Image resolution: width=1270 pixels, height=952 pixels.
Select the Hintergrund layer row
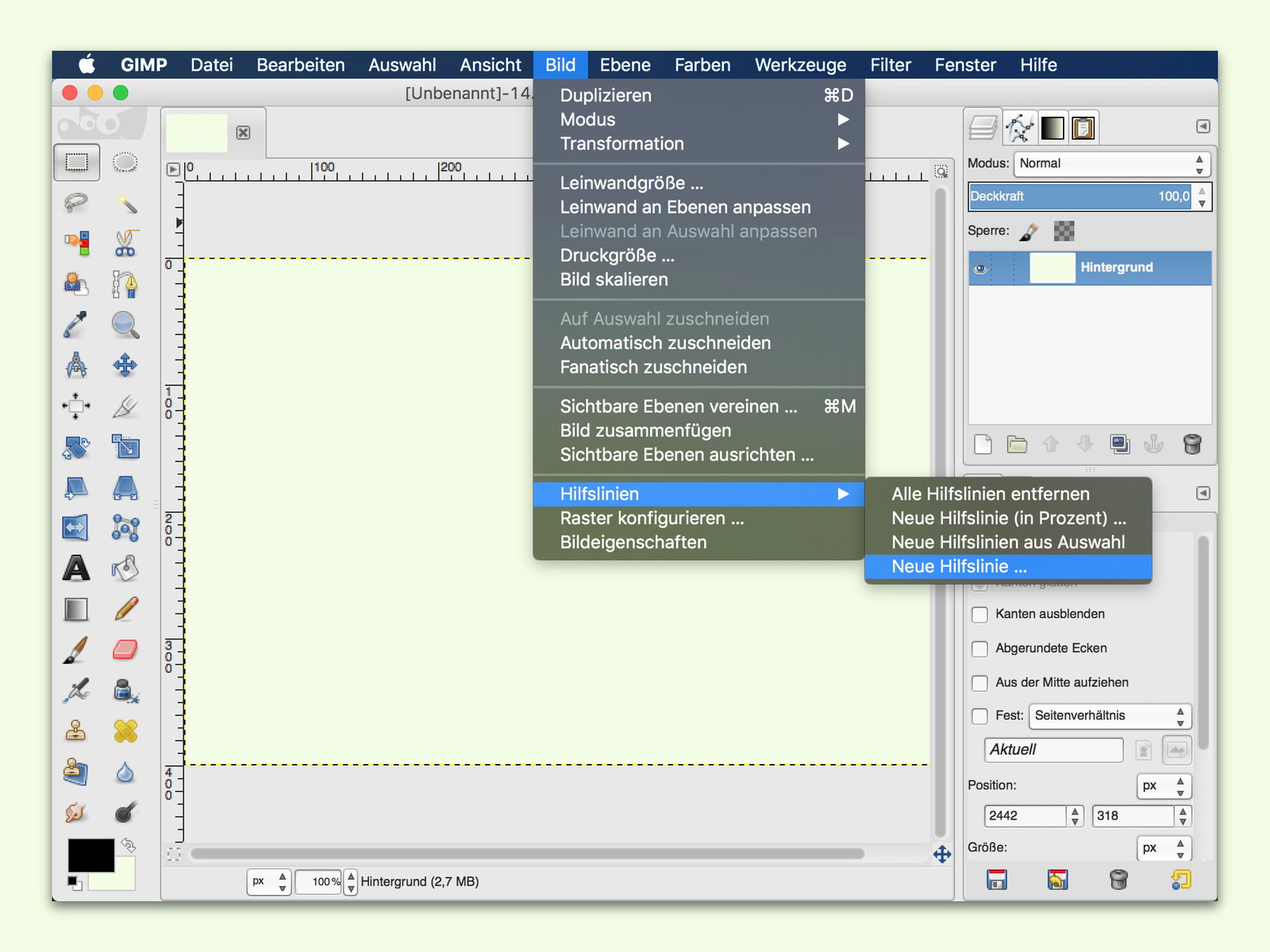tap(1090, 268)
